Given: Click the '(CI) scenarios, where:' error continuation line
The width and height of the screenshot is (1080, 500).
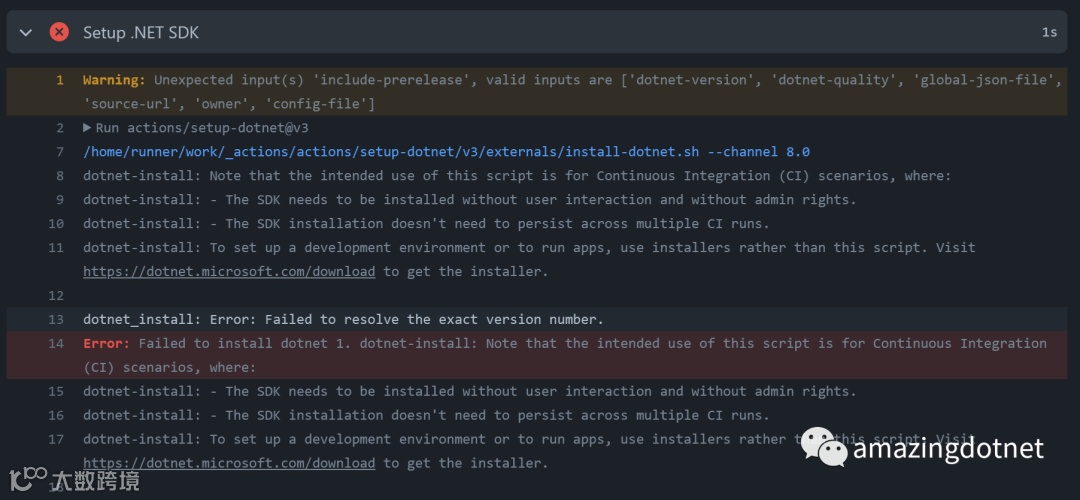Looking at the screenshot, I should tap(169, 367).
